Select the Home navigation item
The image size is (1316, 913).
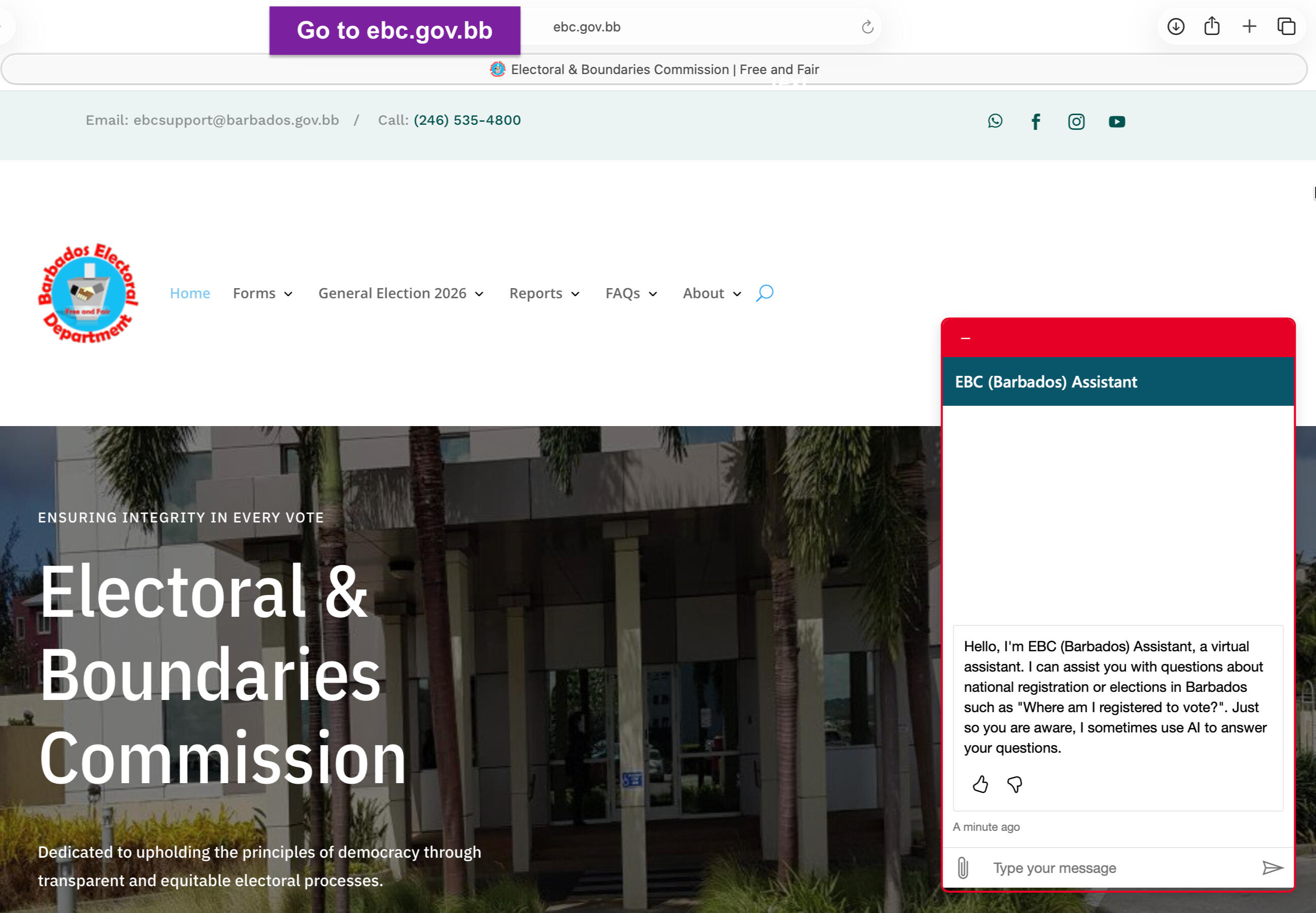(190, 294)
